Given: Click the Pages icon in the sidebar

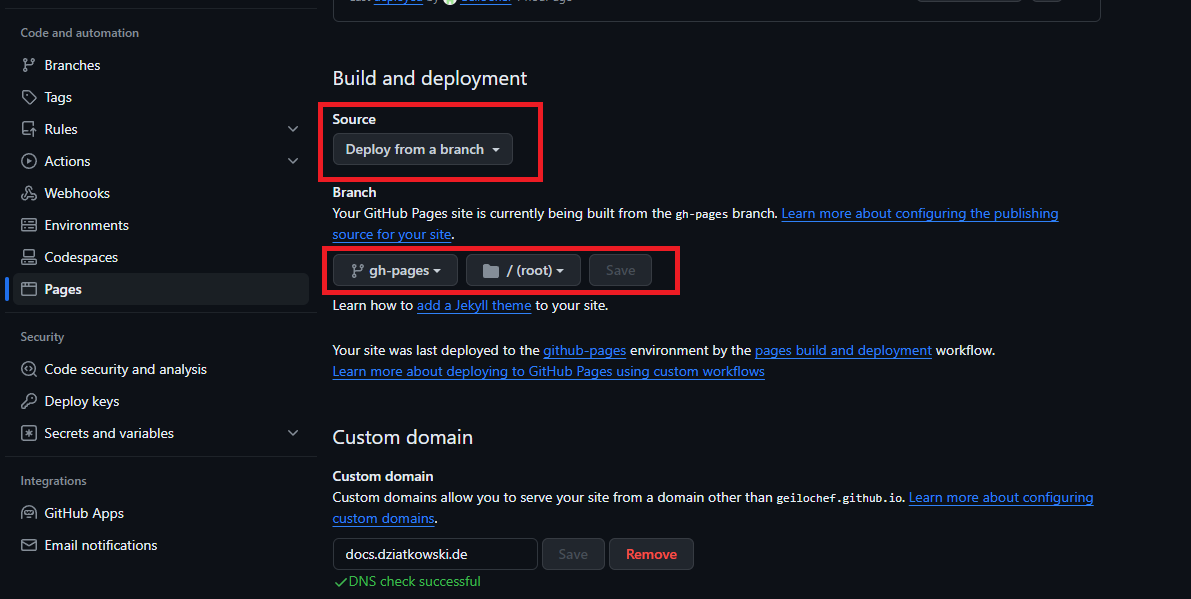Looking at the screenshot, I should pos(26,289).
